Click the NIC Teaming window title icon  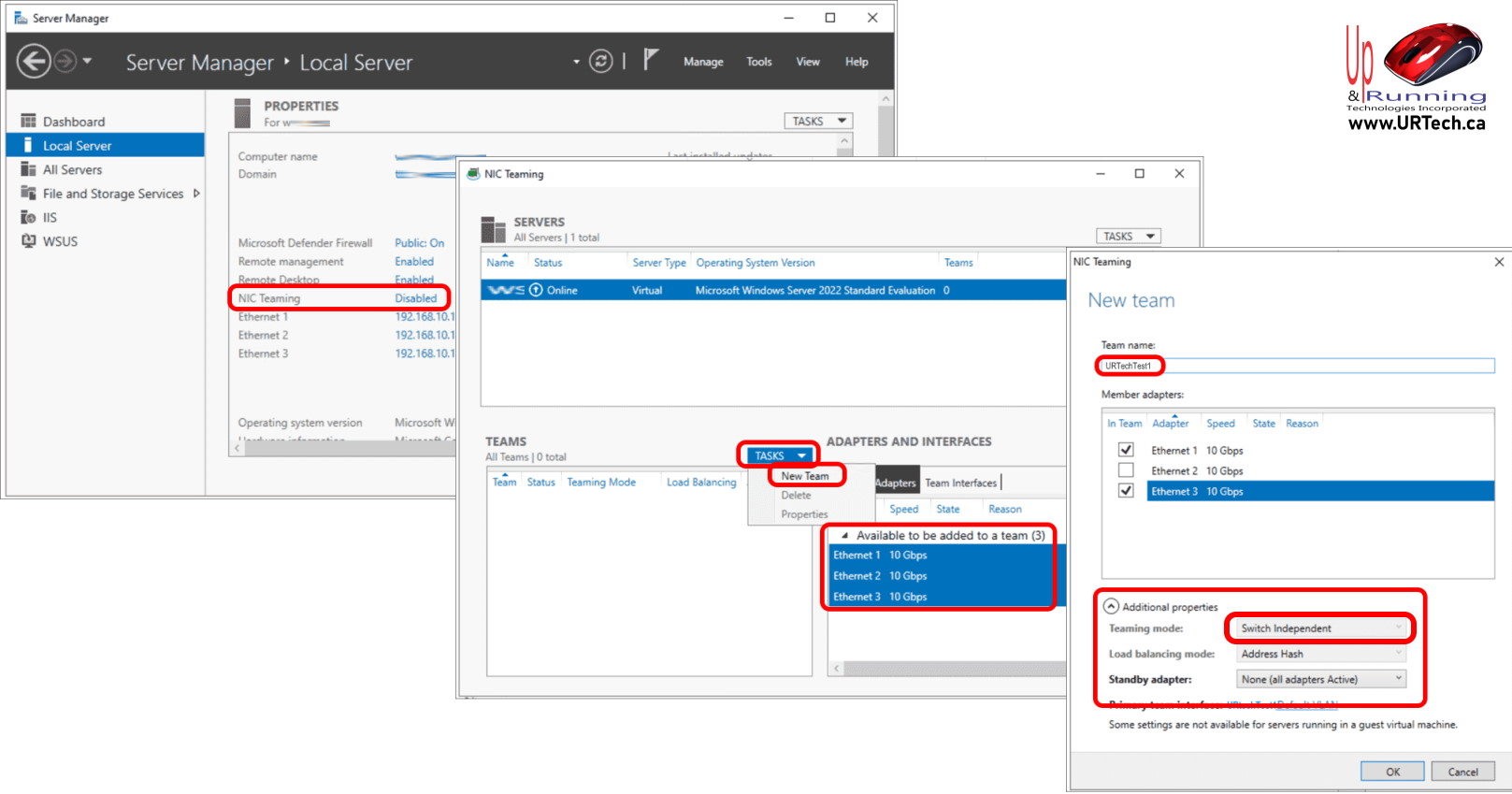(473, 174)
